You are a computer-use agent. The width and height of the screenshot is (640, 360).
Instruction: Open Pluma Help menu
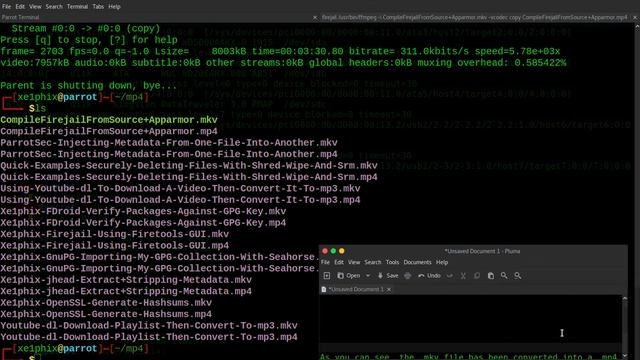coord(442,262)
